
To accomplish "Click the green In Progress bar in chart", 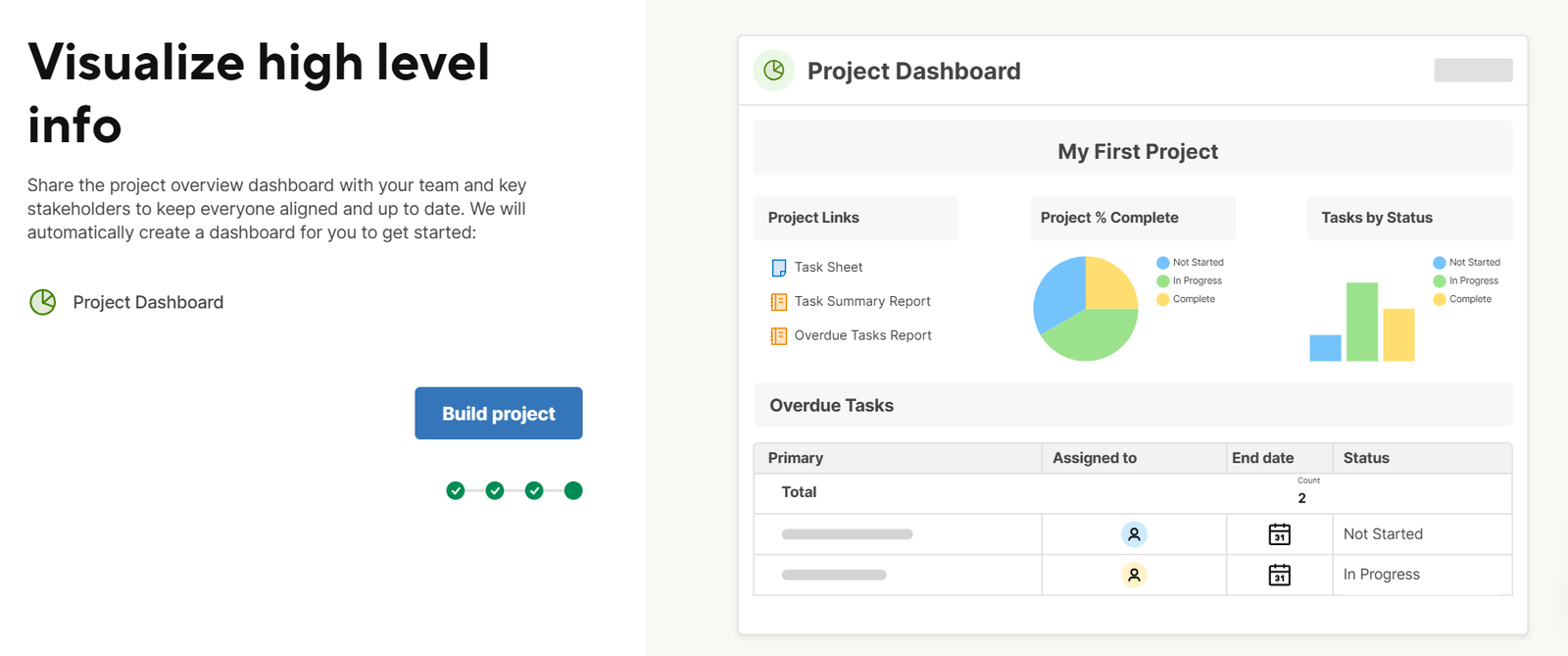I will coord(1362,322).
